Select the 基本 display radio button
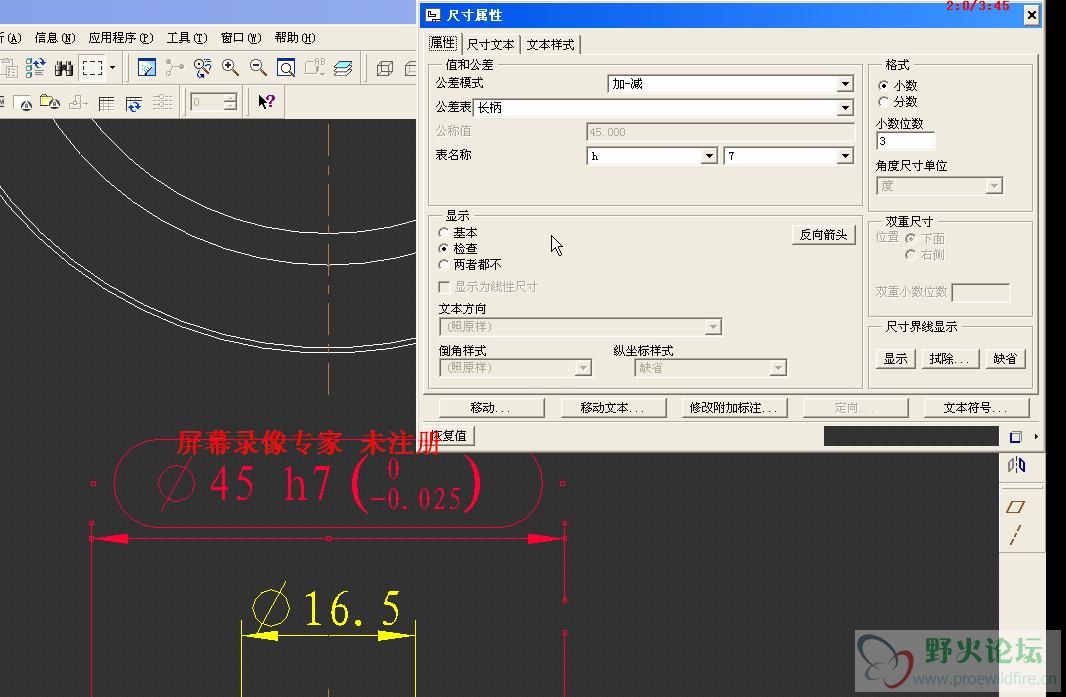The height and width of the screenshot is (697, 1066). pyautogui.click(x=443, y=233)
